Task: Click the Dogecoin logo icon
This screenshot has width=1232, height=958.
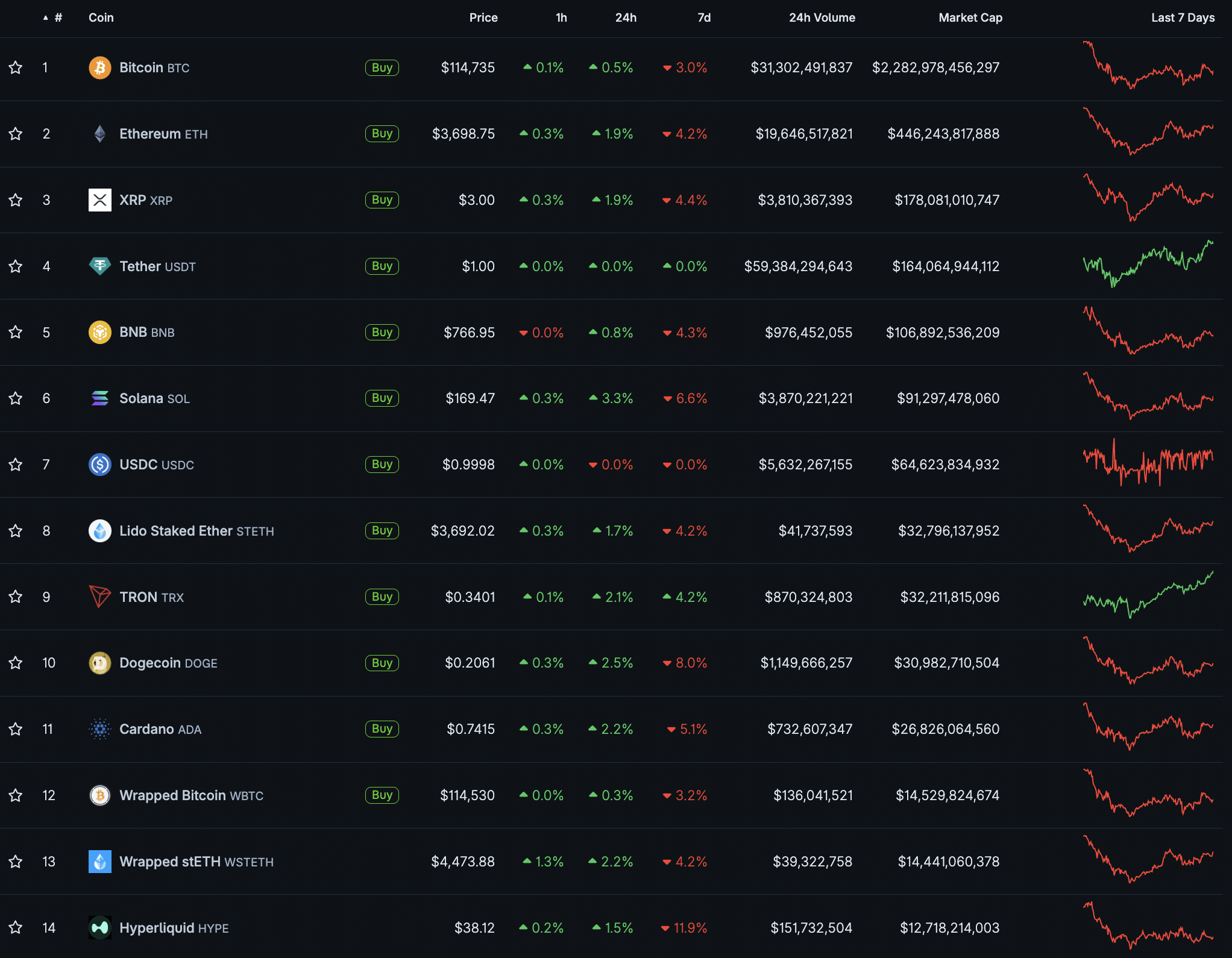Action: 100,663
